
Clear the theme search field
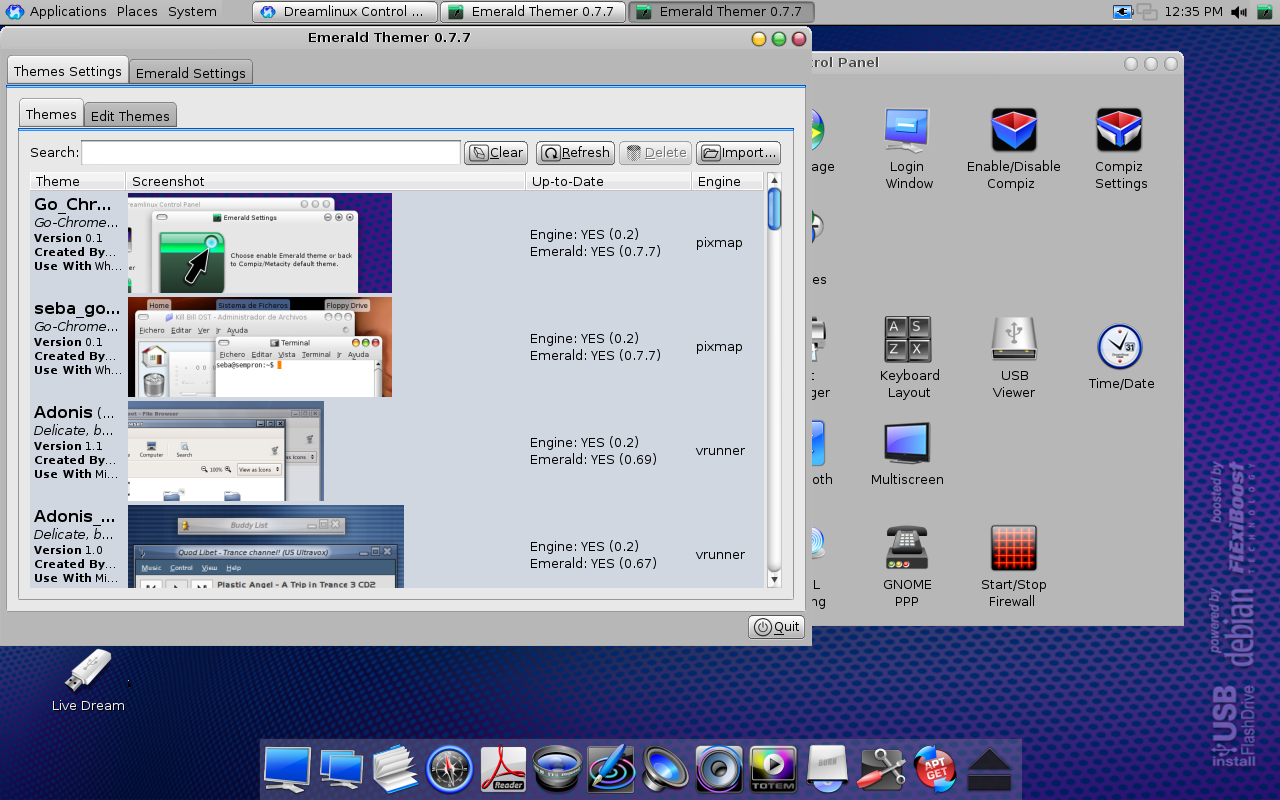pyautogui.click(x=495, y=152)
